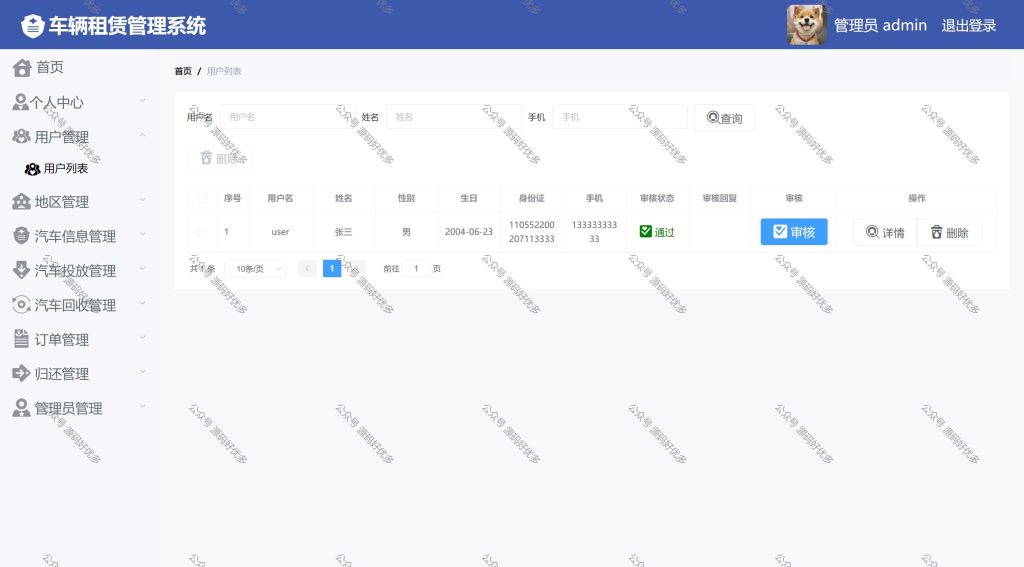1024x567 pixels.
Task: Click the admin avatar picture
Action: [807, 25]
